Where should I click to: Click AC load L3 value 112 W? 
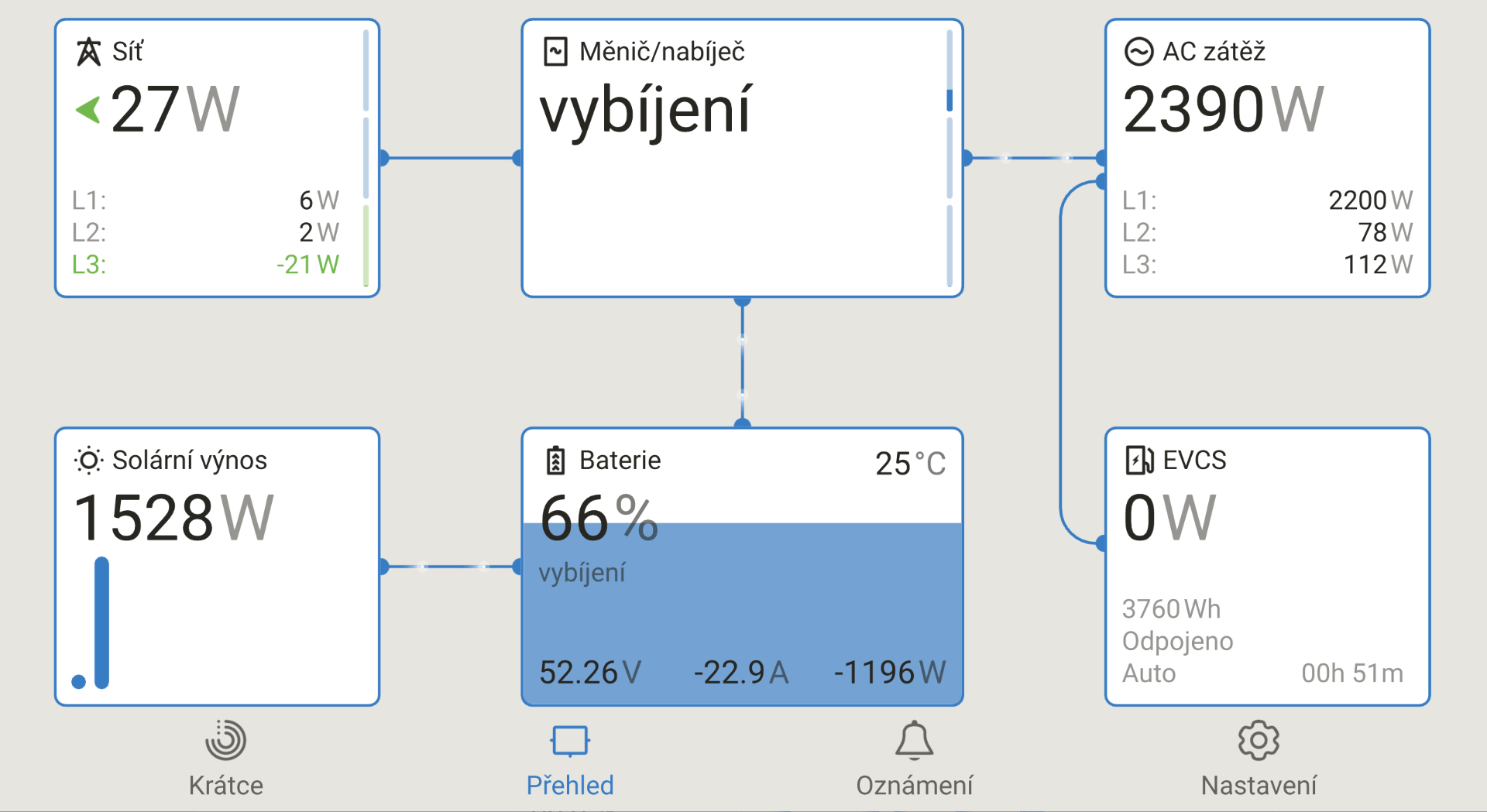[x=1378, y=265]
